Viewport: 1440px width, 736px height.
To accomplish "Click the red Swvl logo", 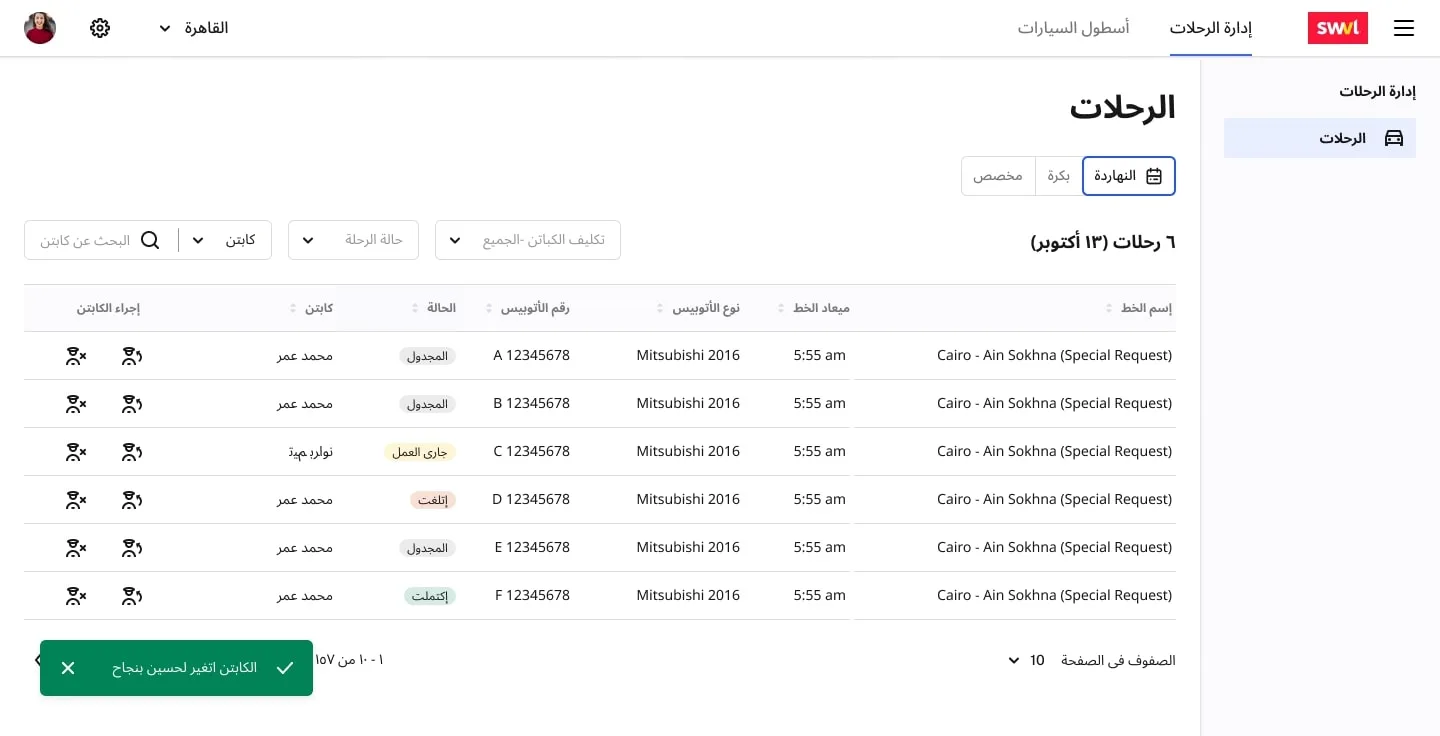I will click(x=1337, y=28).
